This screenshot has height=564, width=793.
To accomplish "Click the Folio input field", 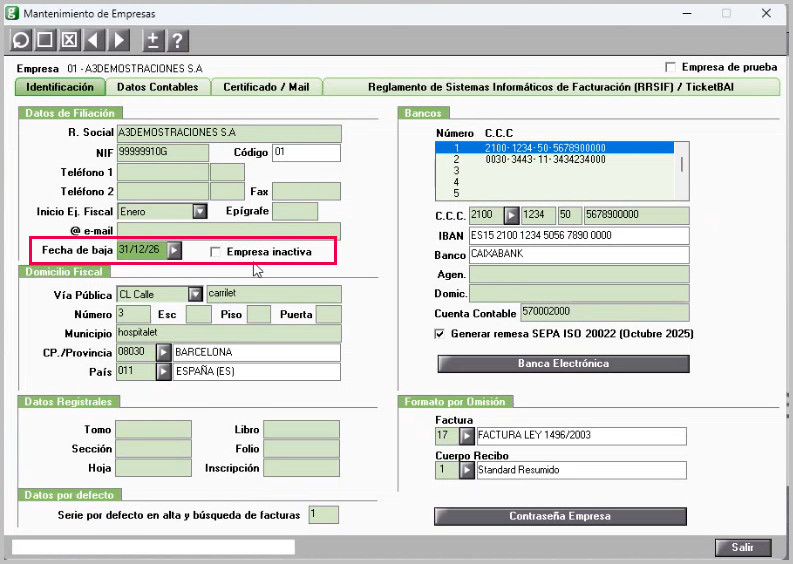I will click(x=301, y=449).
